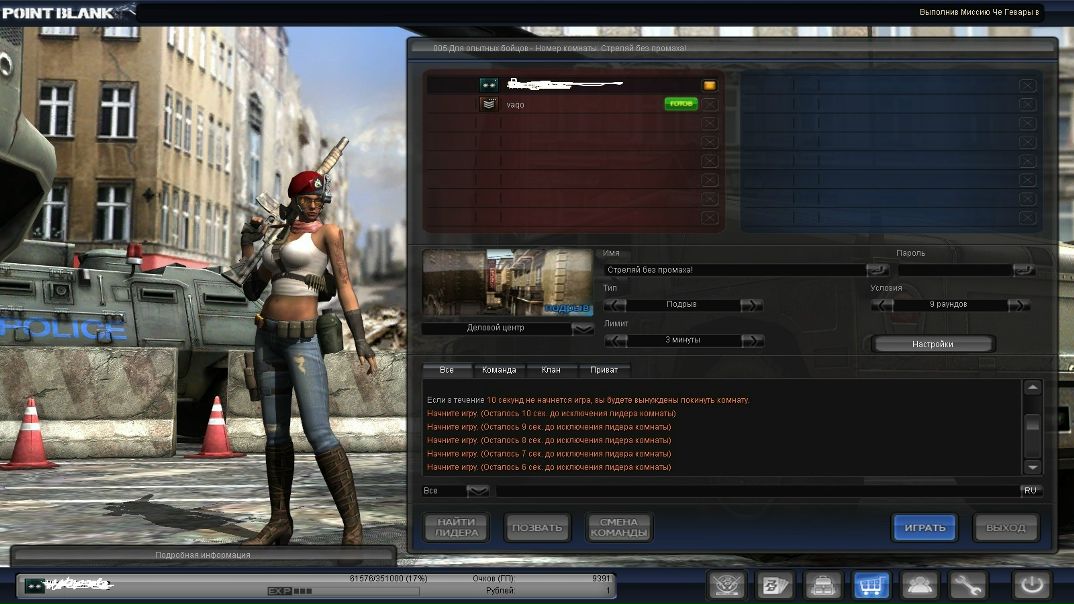Switch to the Клан chat tab
Screen dimensions: 1074x604
[551, 370]
